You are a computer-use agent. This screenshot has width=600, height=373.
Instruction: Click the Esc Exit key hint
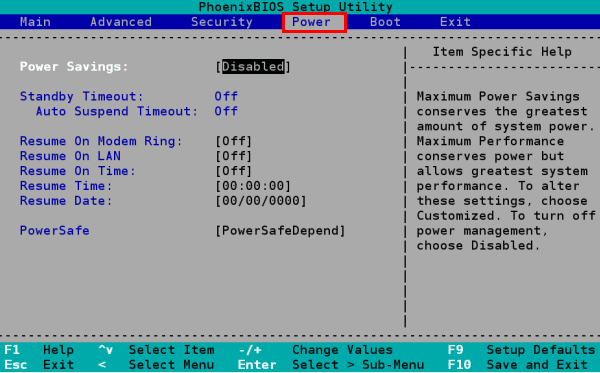(x=39, y=365)
